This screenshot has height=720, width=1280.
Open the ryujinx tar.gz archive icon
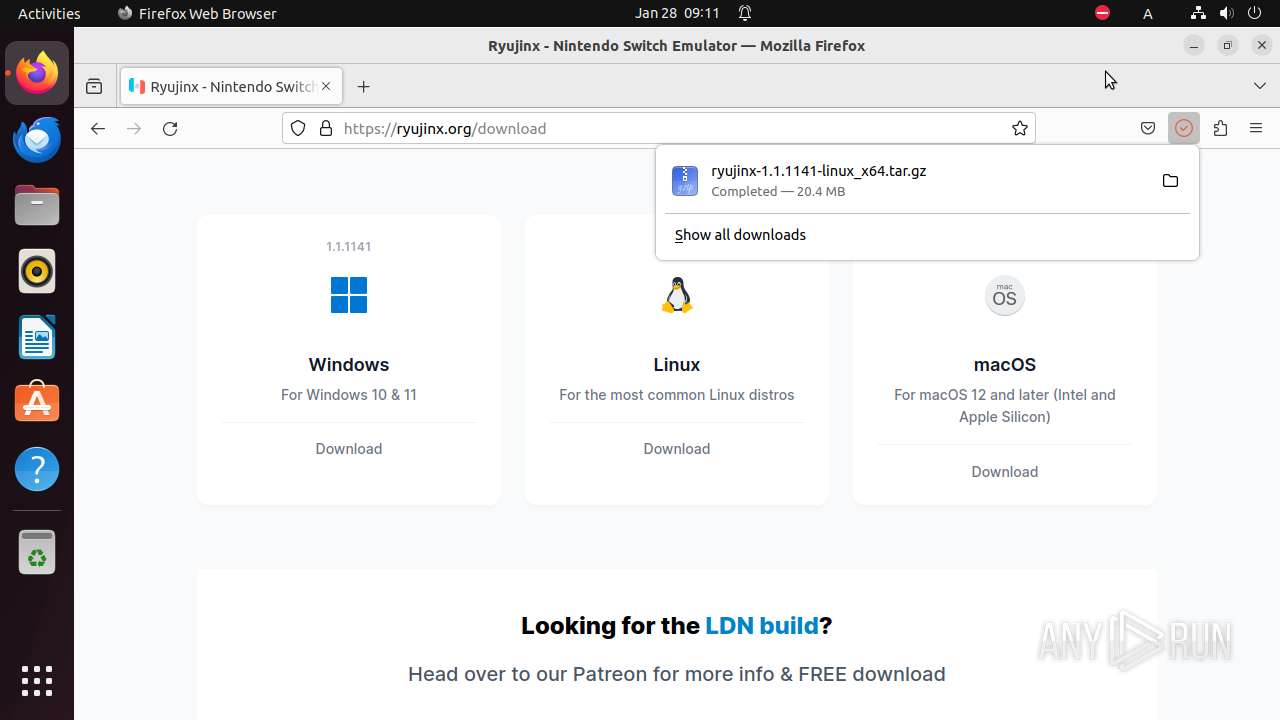pyautogui.click(x=685, y=181)
